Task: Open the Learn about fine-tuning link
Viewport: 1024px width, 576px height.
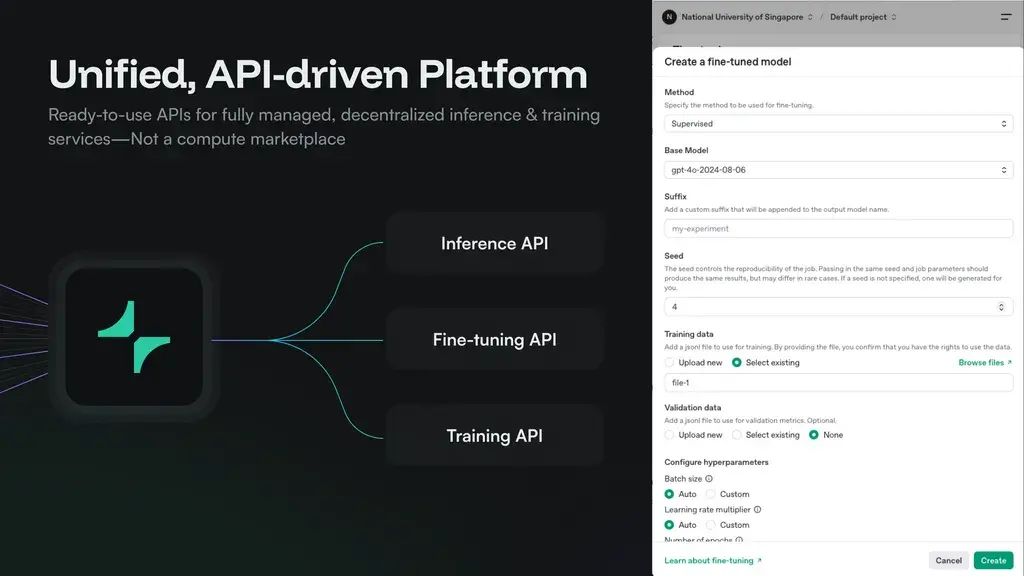Action: tap(713, 561)
